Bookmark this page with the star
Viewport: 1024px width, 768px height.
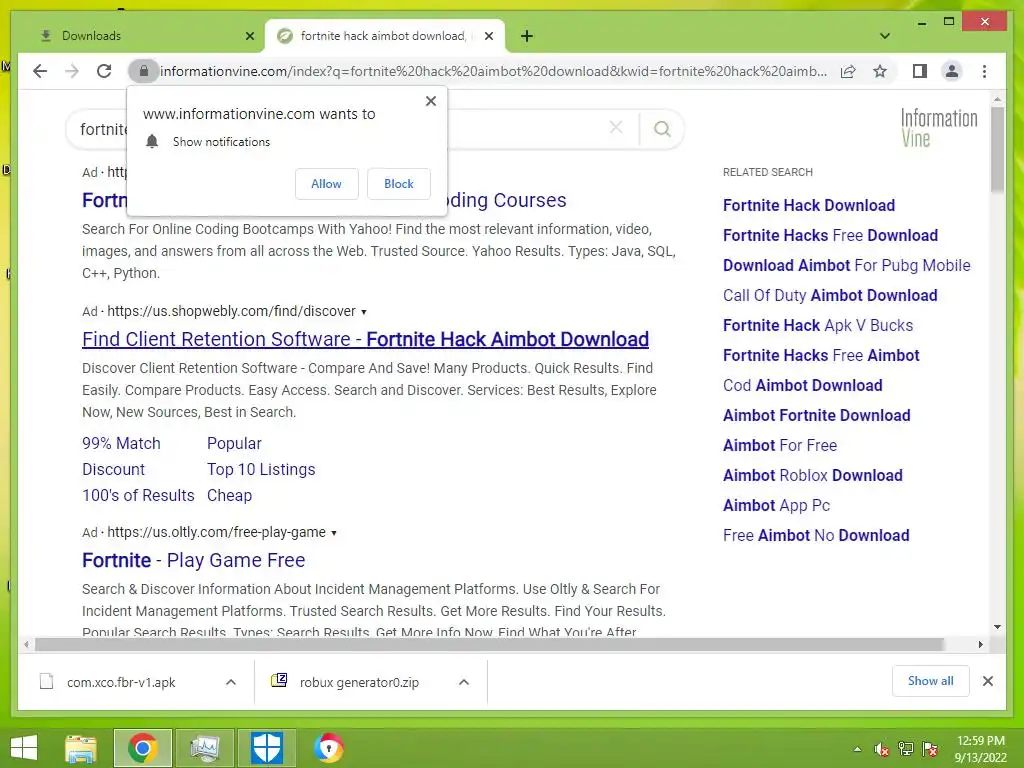(880, 71)
